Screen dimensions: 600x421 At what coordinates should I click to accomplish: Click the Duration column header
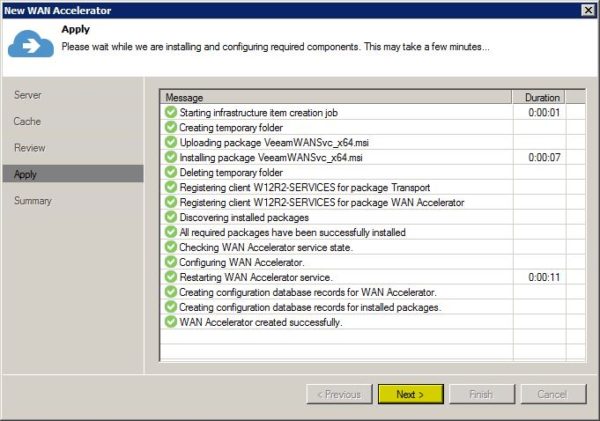[539, 98]
